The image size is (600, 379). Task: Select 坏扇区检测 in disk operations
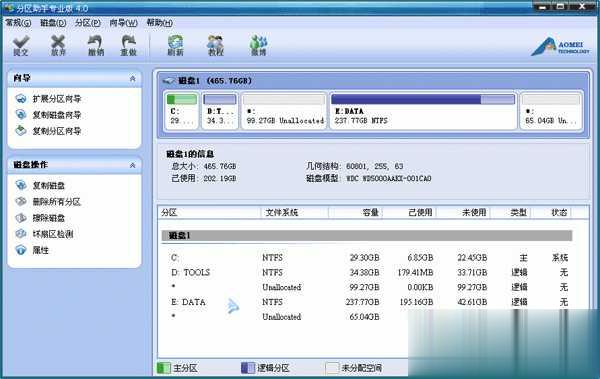53,234
